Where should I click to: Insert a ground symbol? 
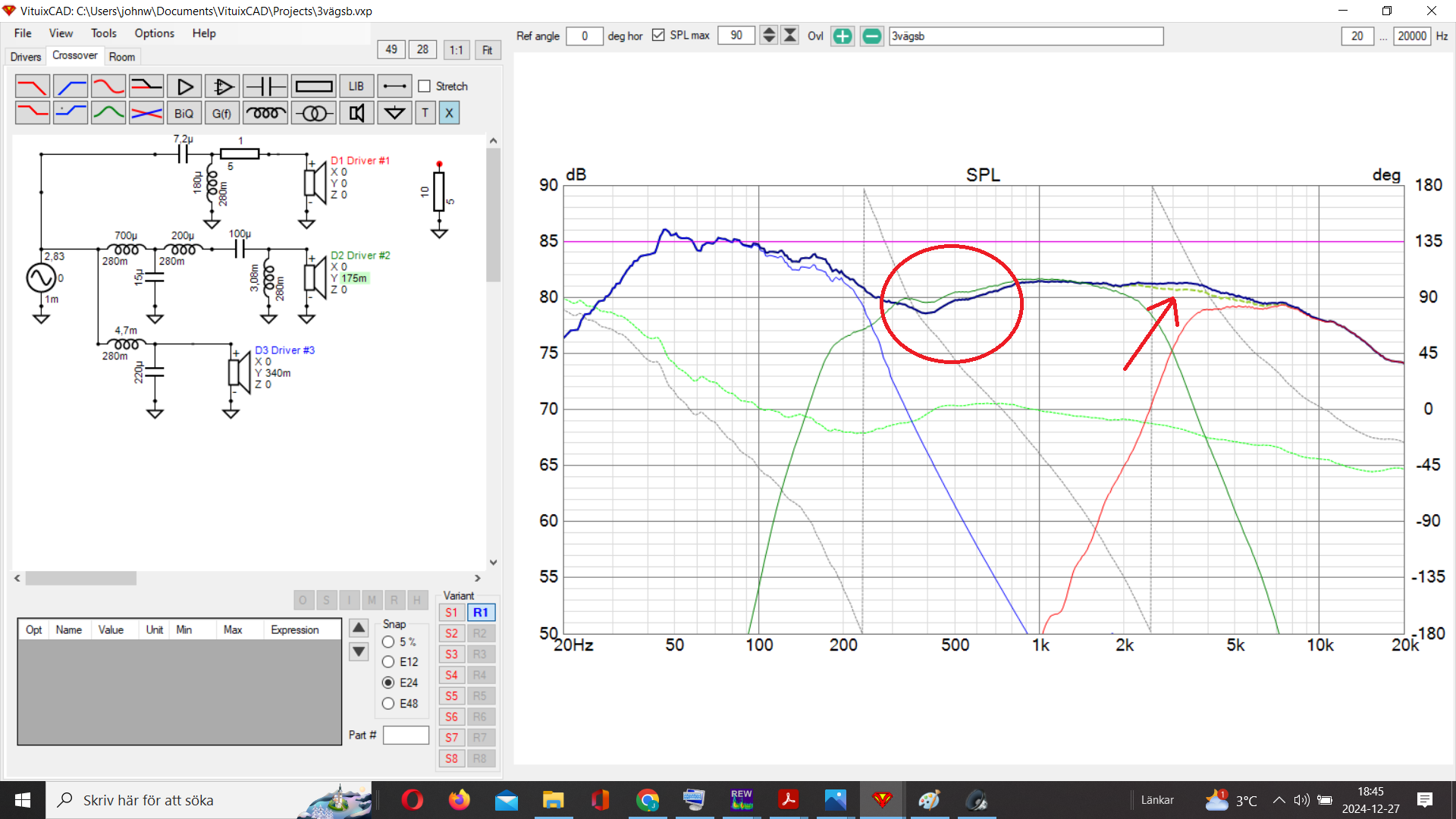[394, 113]
